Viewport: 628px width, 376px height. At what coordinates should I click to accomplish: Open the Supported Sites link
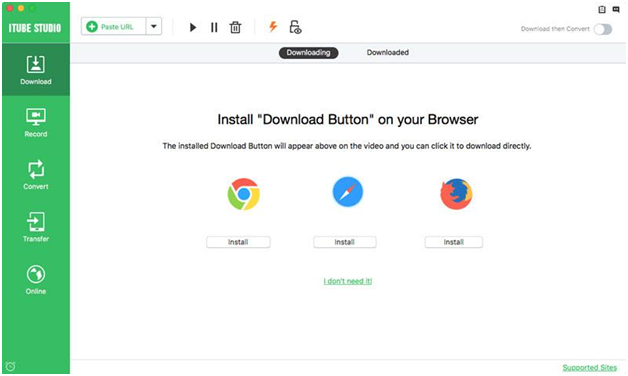(x=590, y=367)
